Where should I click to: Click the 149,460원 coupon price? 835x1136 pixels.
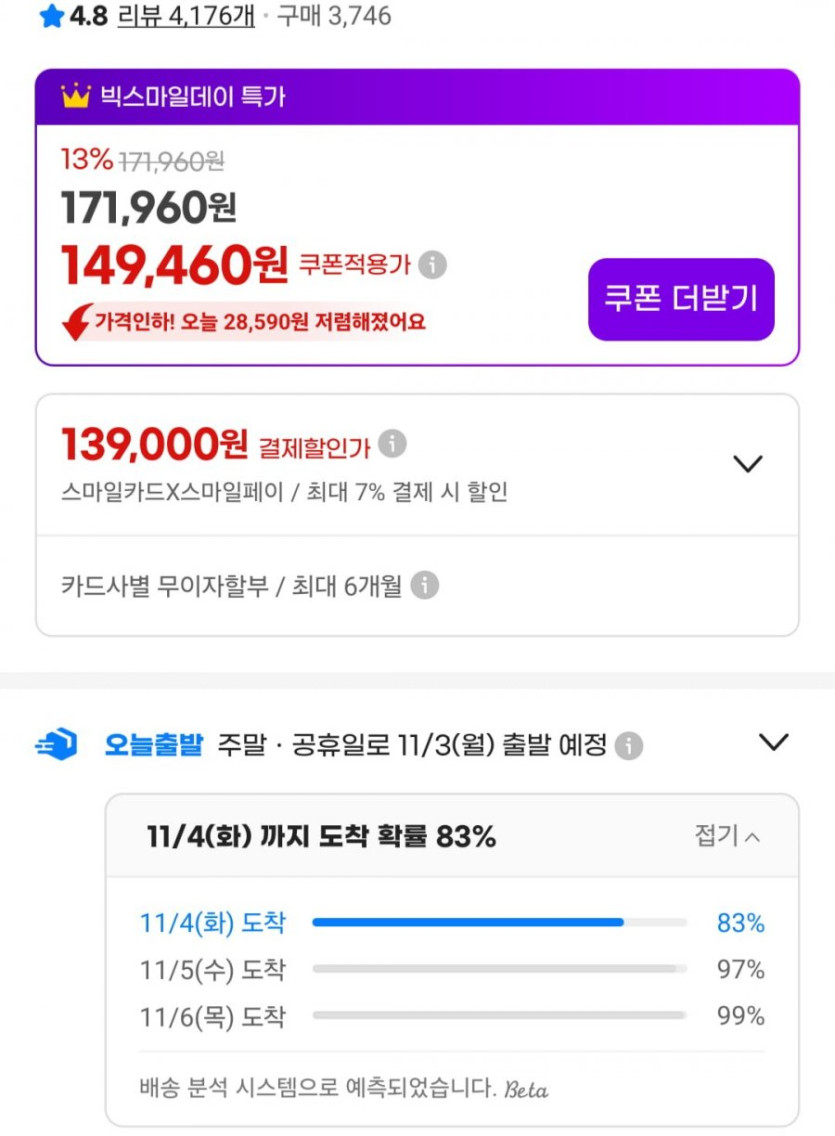click(174, 265)
